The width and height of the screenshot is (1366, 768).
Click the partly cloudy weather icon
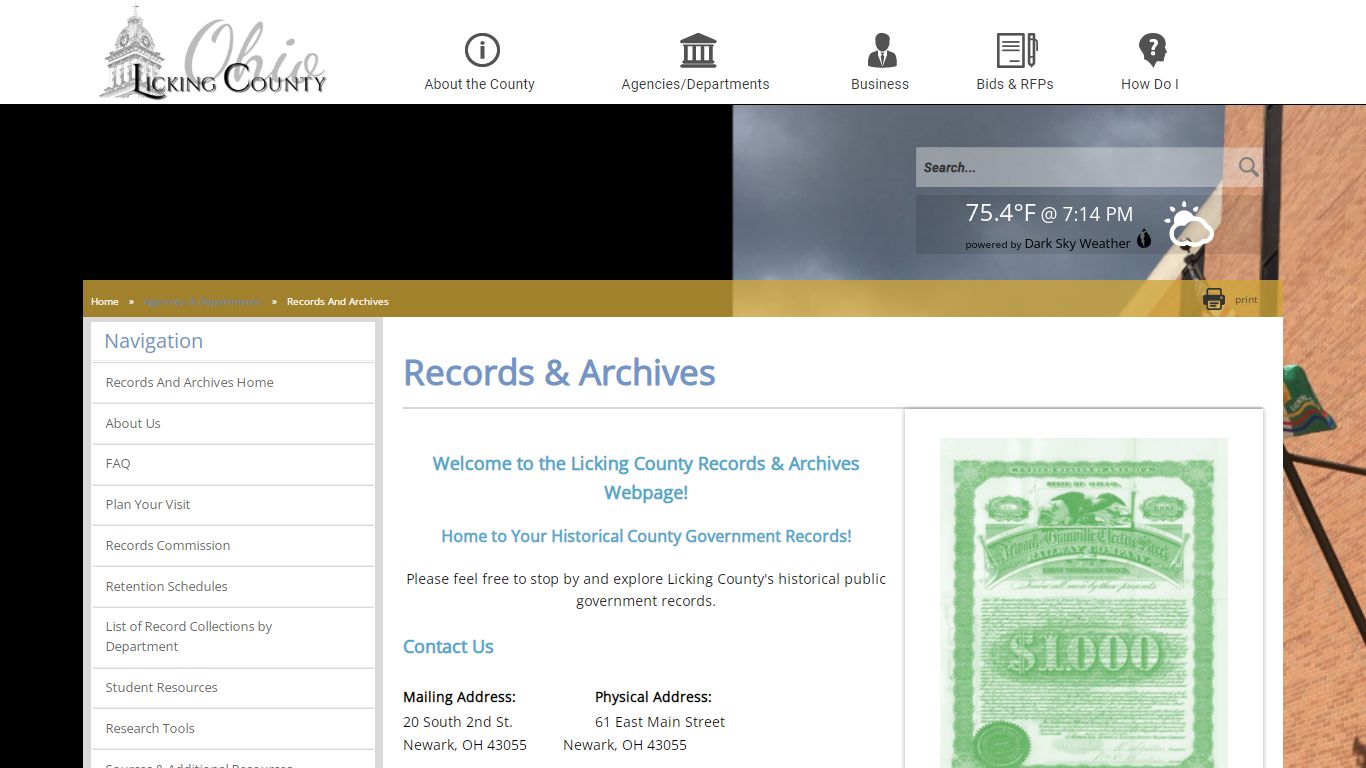(x=1188, y=226)
